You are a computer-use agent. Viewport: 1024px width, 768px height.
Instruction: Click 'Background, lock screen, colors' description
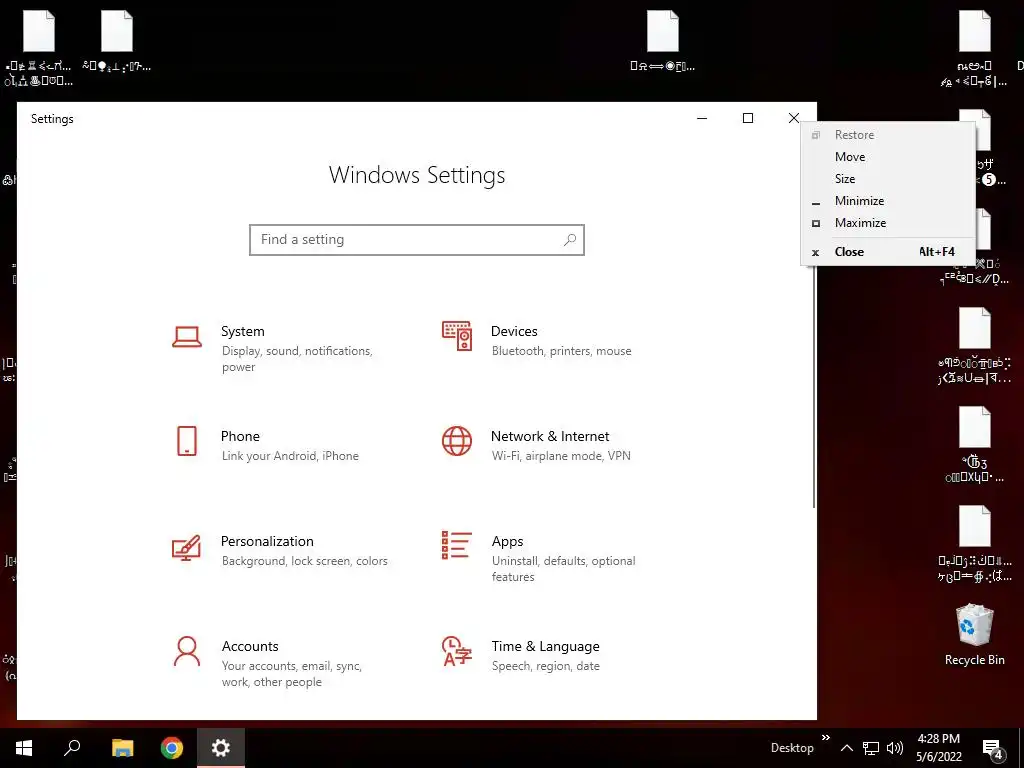pyautogui.click(x=304, y=561)
